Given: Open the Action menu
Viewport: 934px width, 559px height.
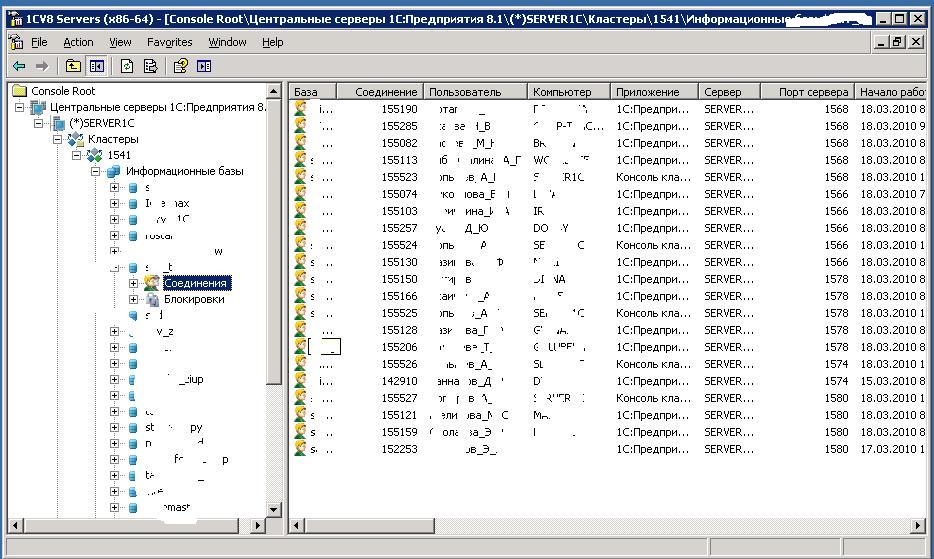Looking at the screenshot, I should (x=78, y=42).
